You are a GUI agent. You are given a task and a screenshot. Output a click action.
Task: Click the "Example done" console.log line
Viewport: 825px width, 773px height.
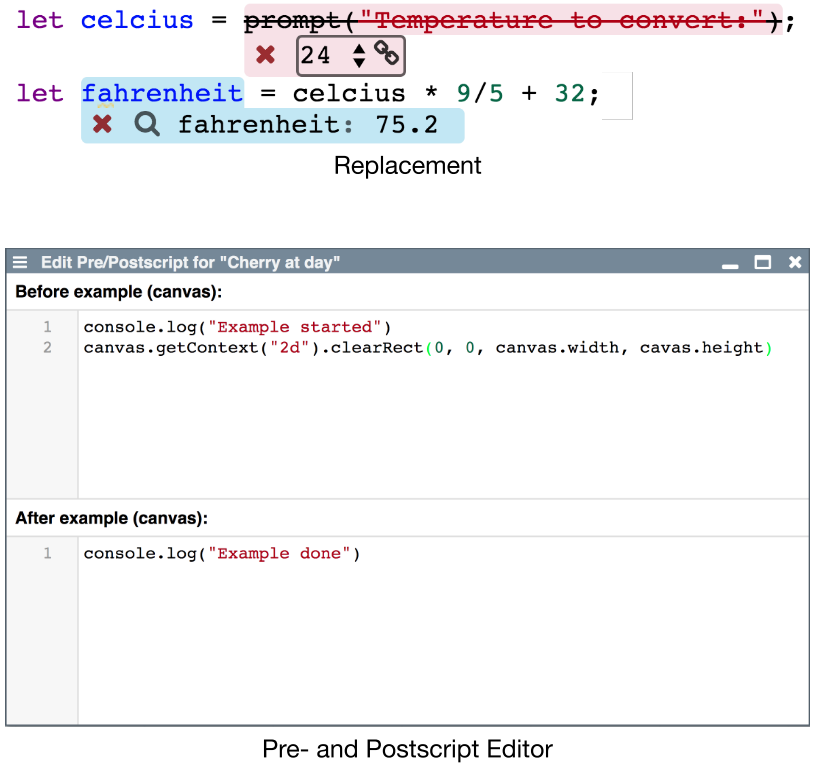point(221,553)
